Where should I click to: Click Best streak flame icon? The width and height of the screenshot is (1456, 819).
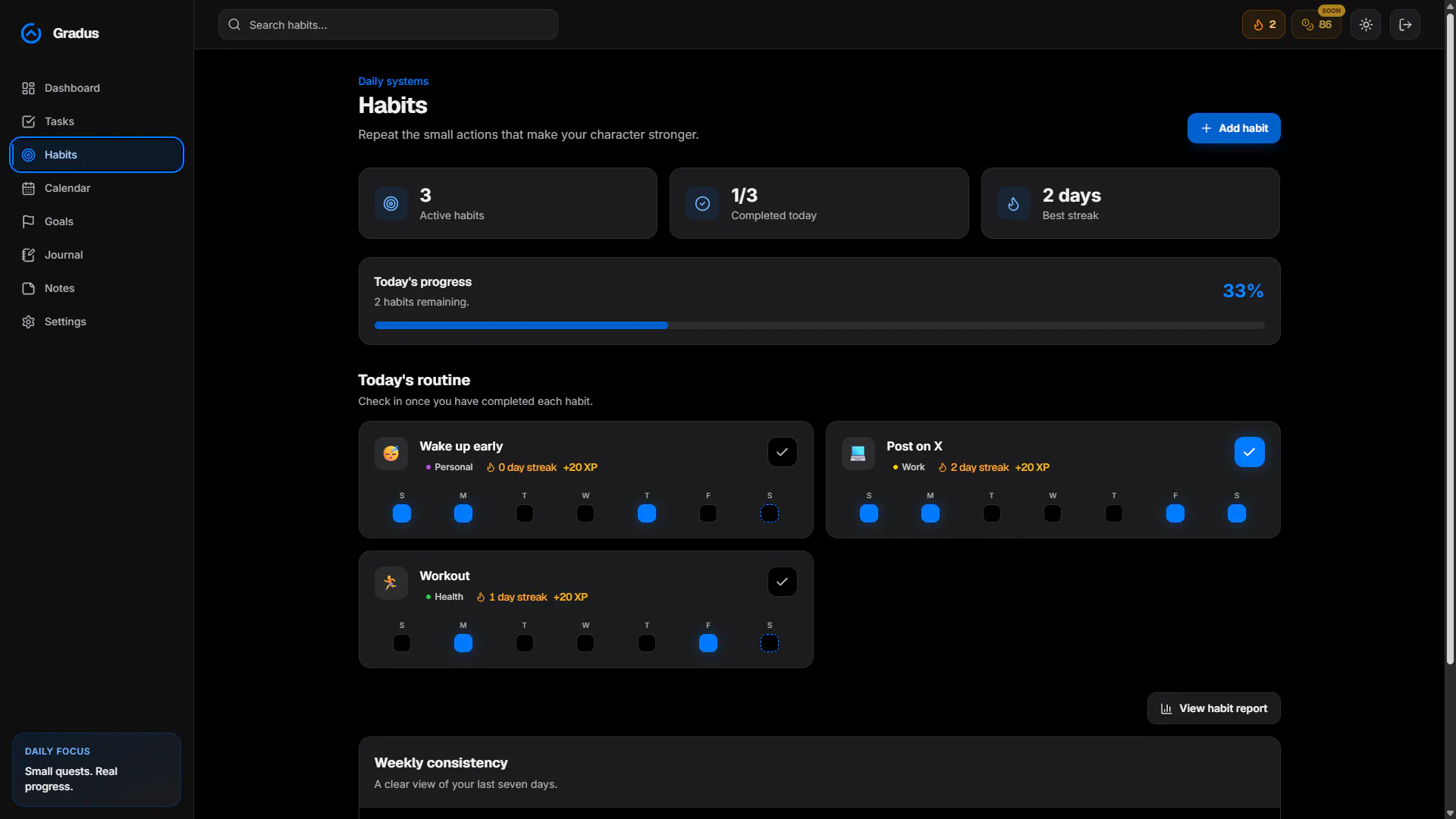(1013, 203)
